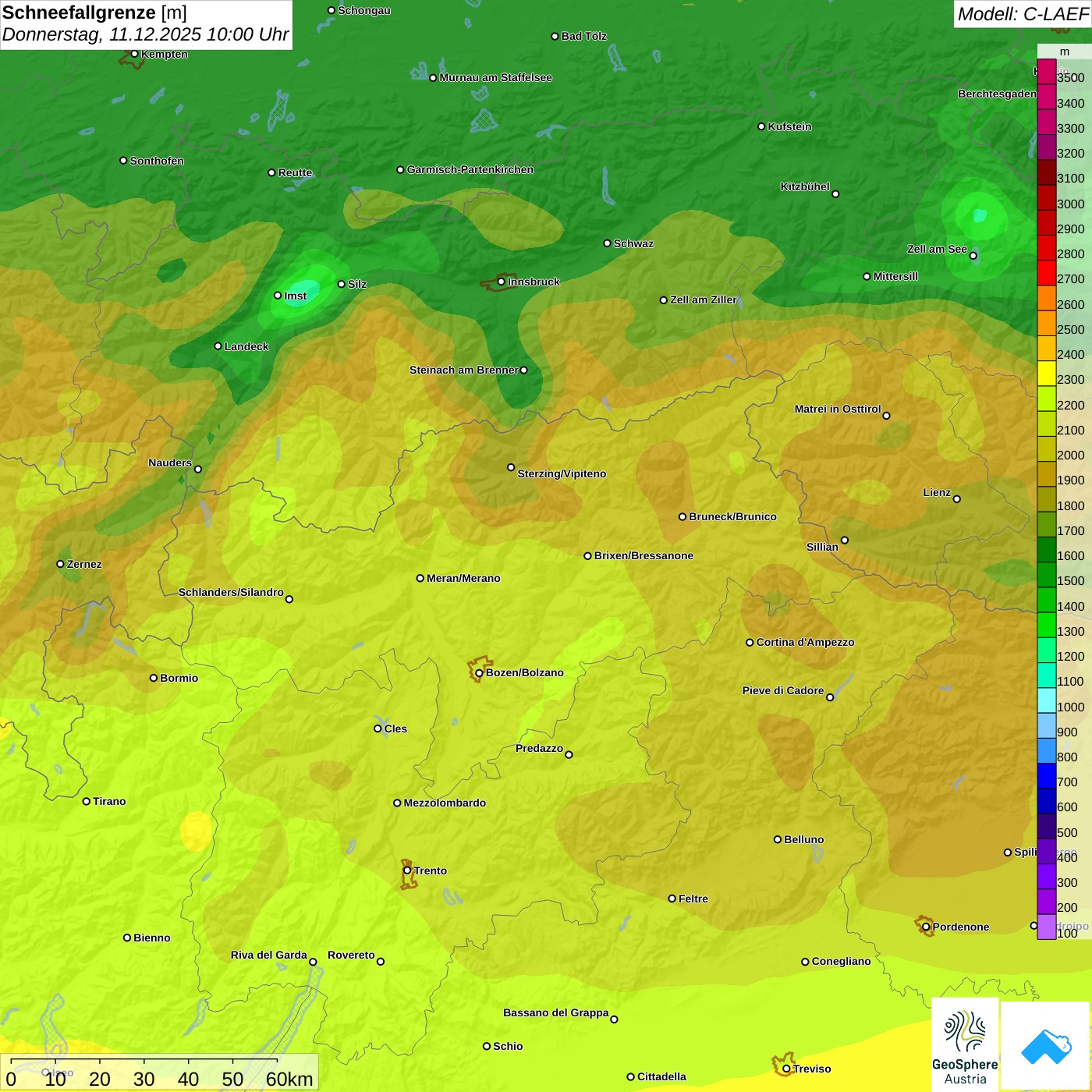Click the Feltre marker dot
Screen dimensions: 1092x1092
coord(672,899)
